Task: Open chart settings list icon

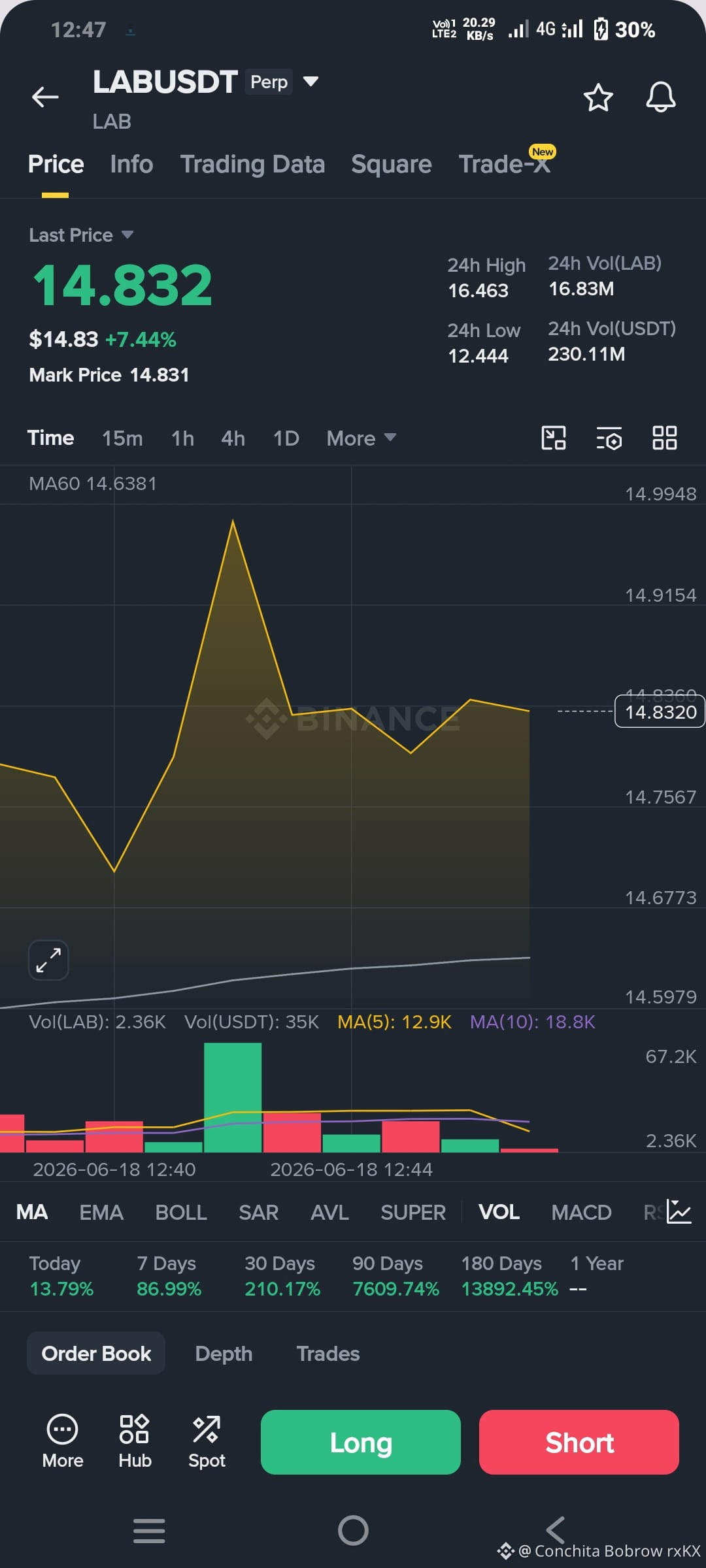Action: click(x=609, y=438)
